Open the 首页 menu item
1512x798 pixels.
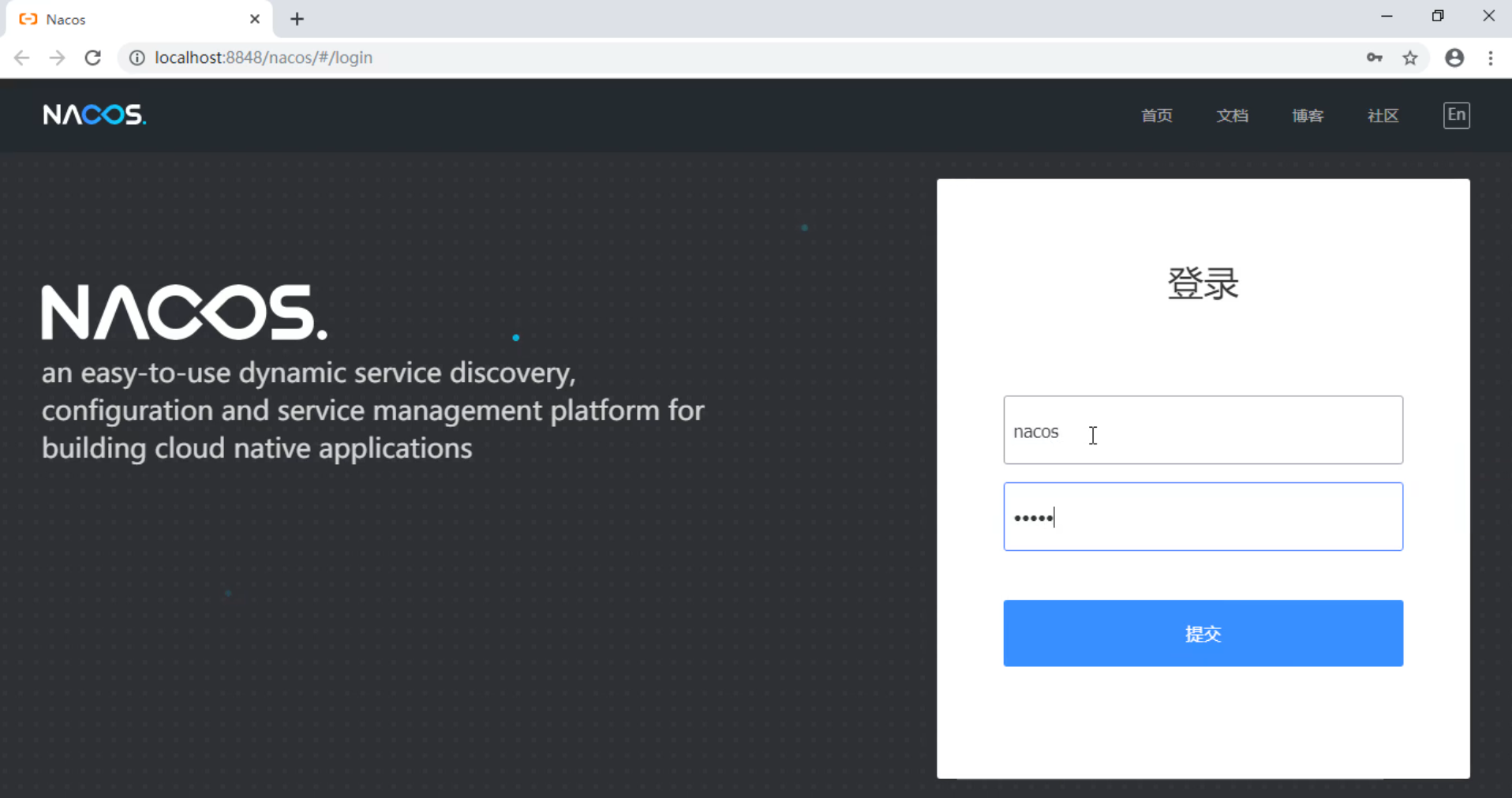(1157, 115)
